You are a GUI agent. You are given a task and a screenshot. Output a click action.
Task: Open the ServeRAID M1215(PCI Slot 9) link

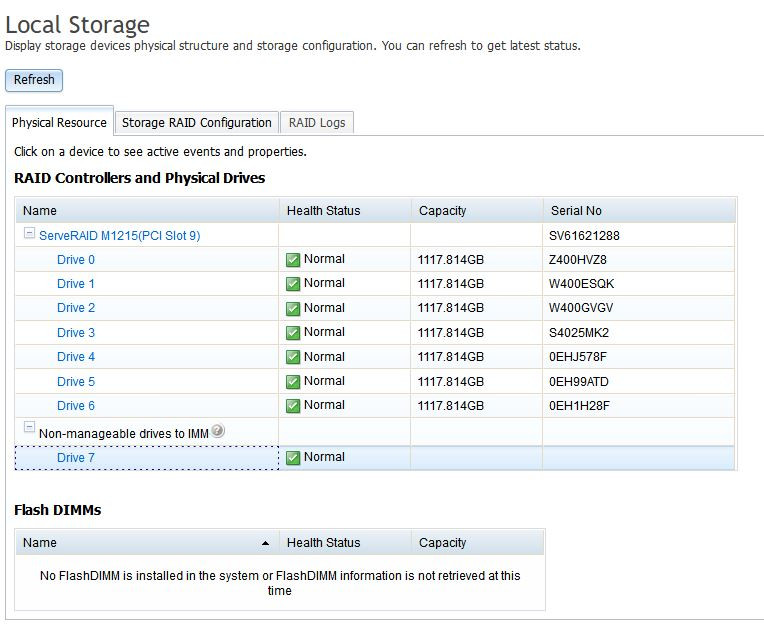pos(119,236)
